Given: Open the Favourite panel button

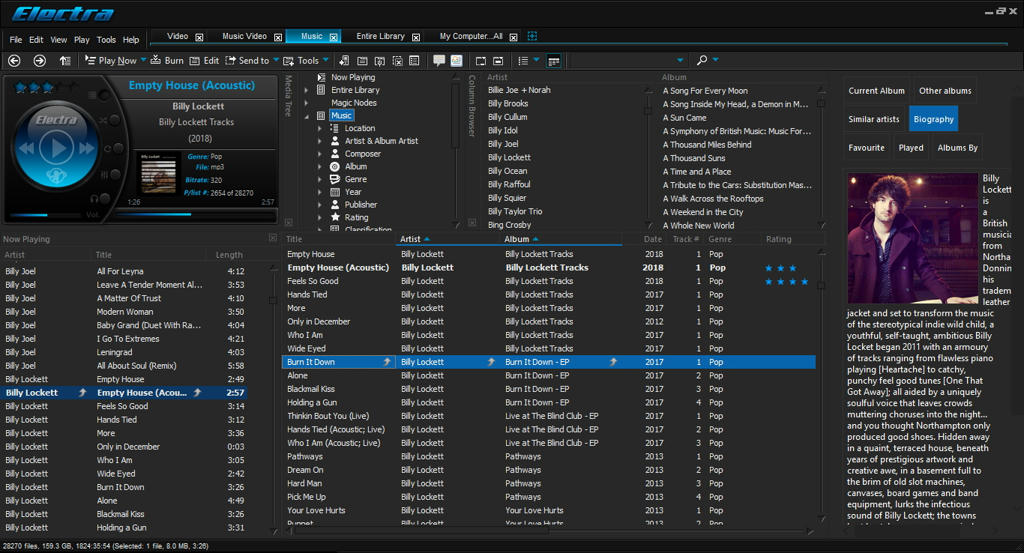Looking at the screenshot, I should [866, 148].
